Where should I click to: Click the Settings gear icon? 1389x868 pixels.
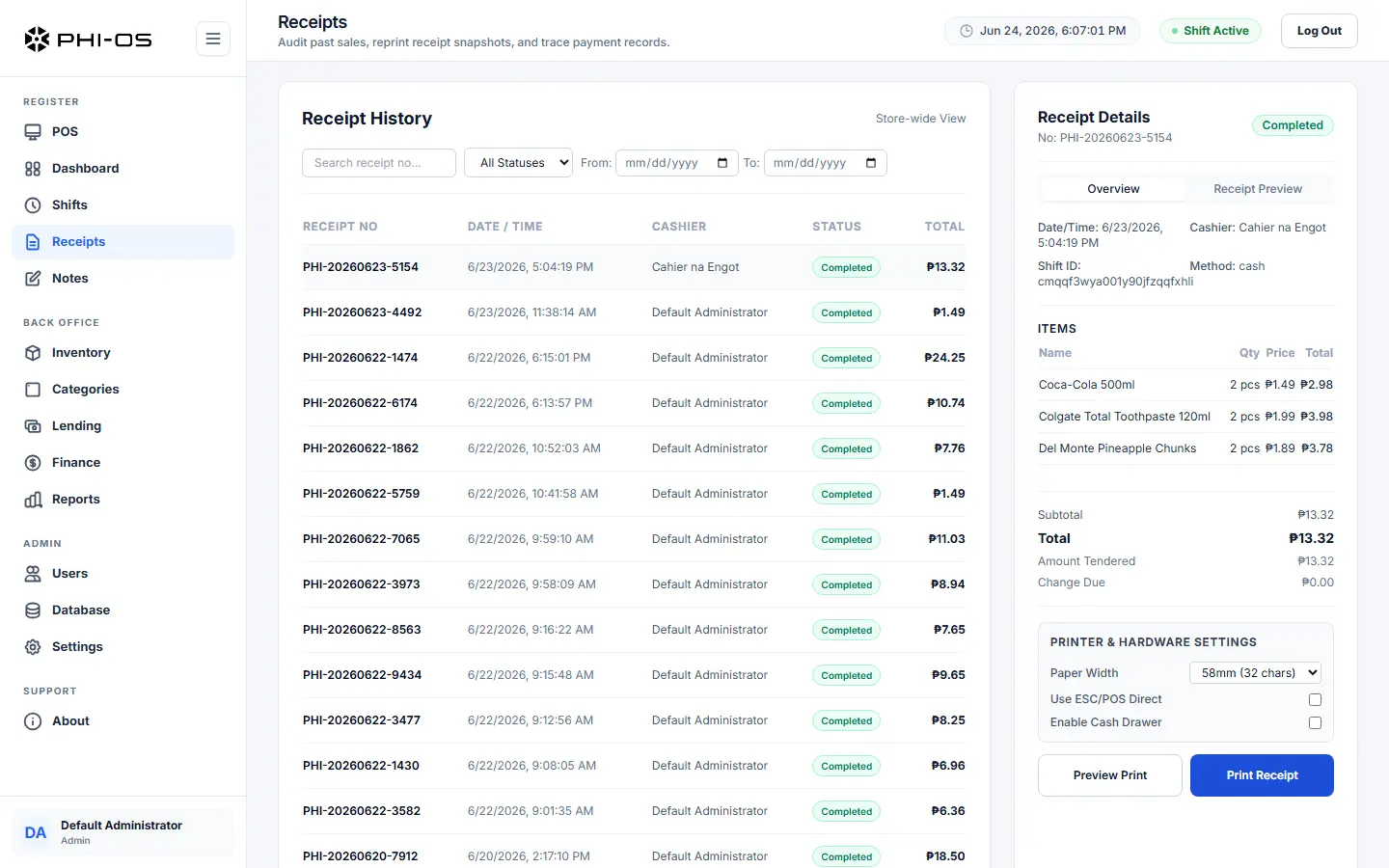pos(33,647)
